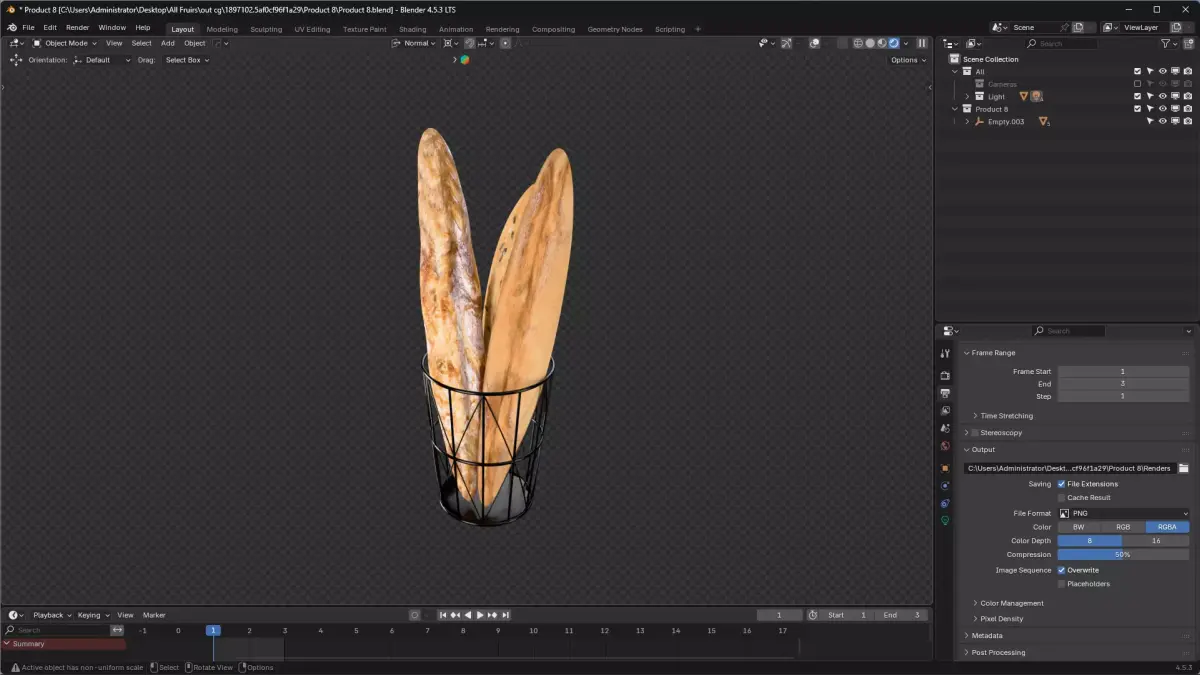
Task: Enable the Placeholders checkbox
Action: pos(1062,584)
